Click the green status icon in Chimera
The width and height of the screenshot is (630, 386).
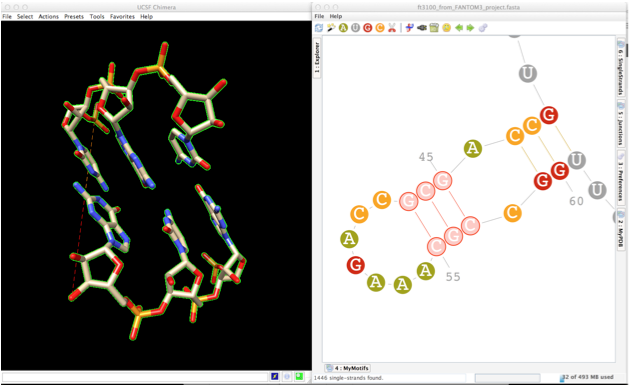coord(299,376)
